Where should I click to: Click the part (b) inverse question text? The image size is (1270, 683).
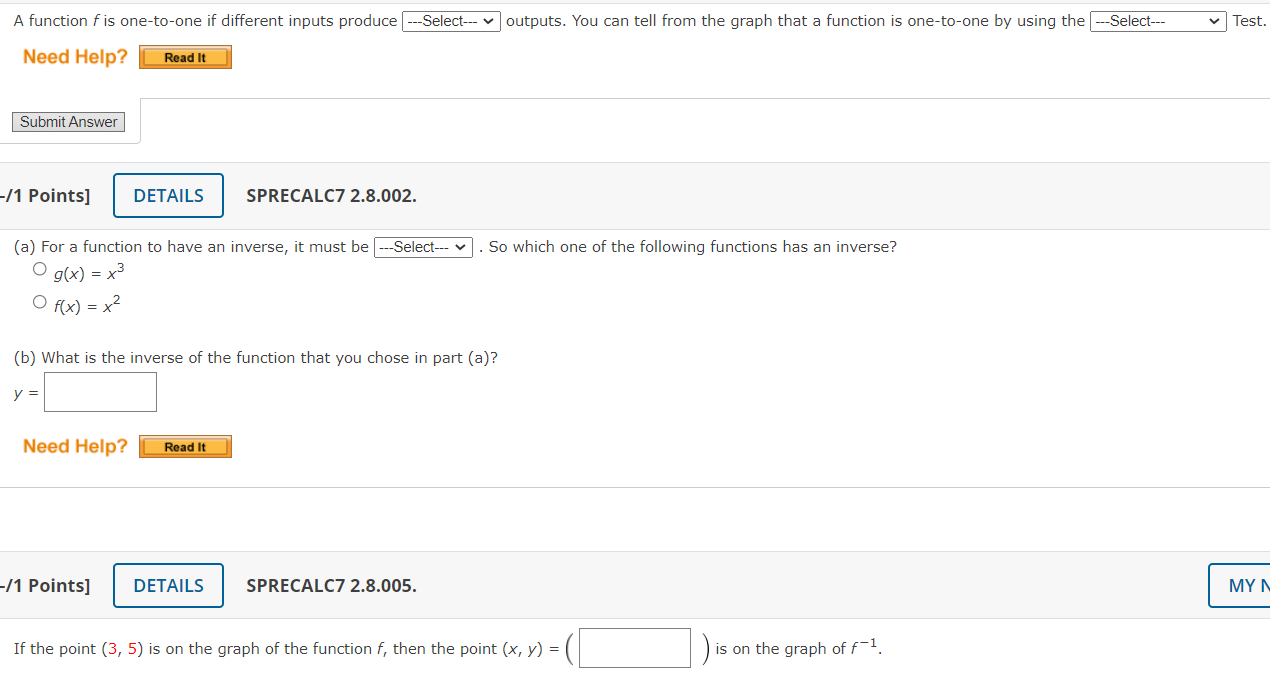255,358
